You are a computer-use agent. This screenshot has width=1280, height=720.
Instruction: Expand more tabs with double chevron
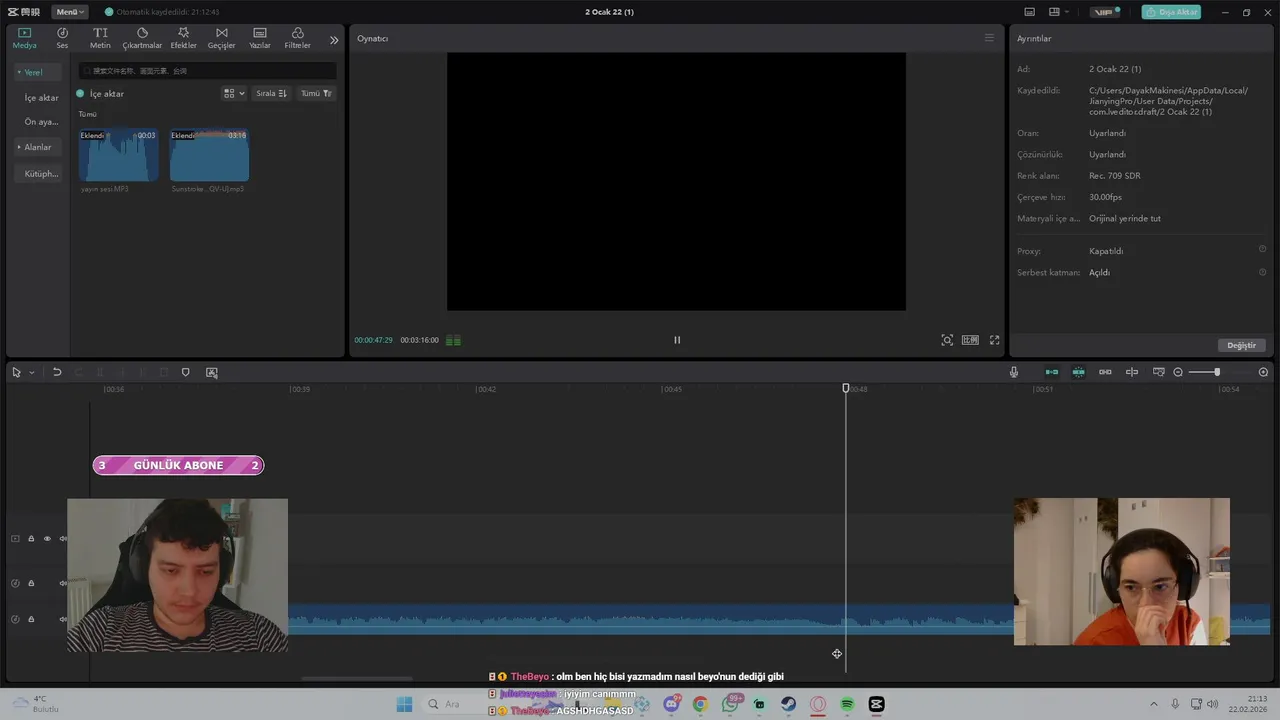[x=334, y=40]
